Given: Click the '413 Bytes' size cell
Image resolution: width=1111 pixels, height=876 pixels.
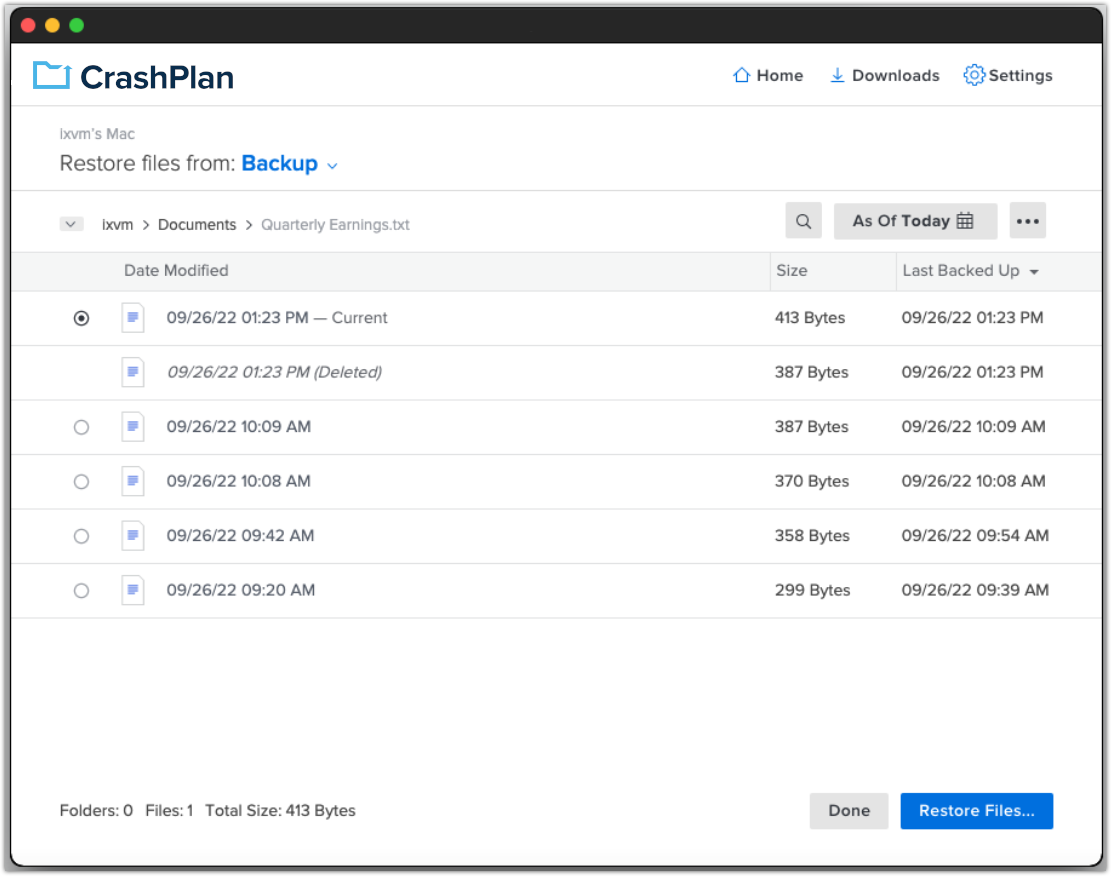Looking at the screenshot, I should coord(810,318).
